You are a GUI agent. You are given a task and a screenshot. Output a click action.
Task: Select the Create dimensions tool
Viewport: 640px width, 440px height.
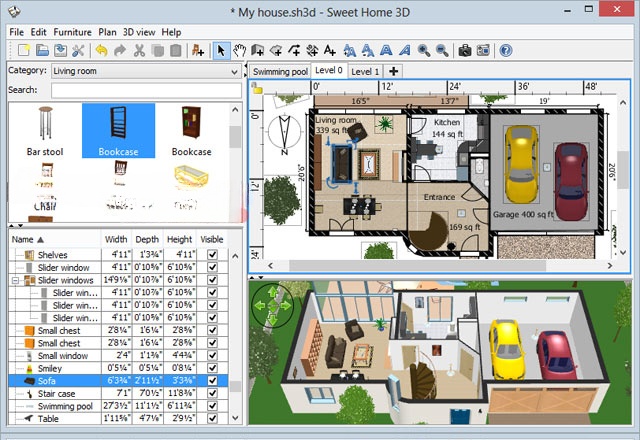[312, 51]
